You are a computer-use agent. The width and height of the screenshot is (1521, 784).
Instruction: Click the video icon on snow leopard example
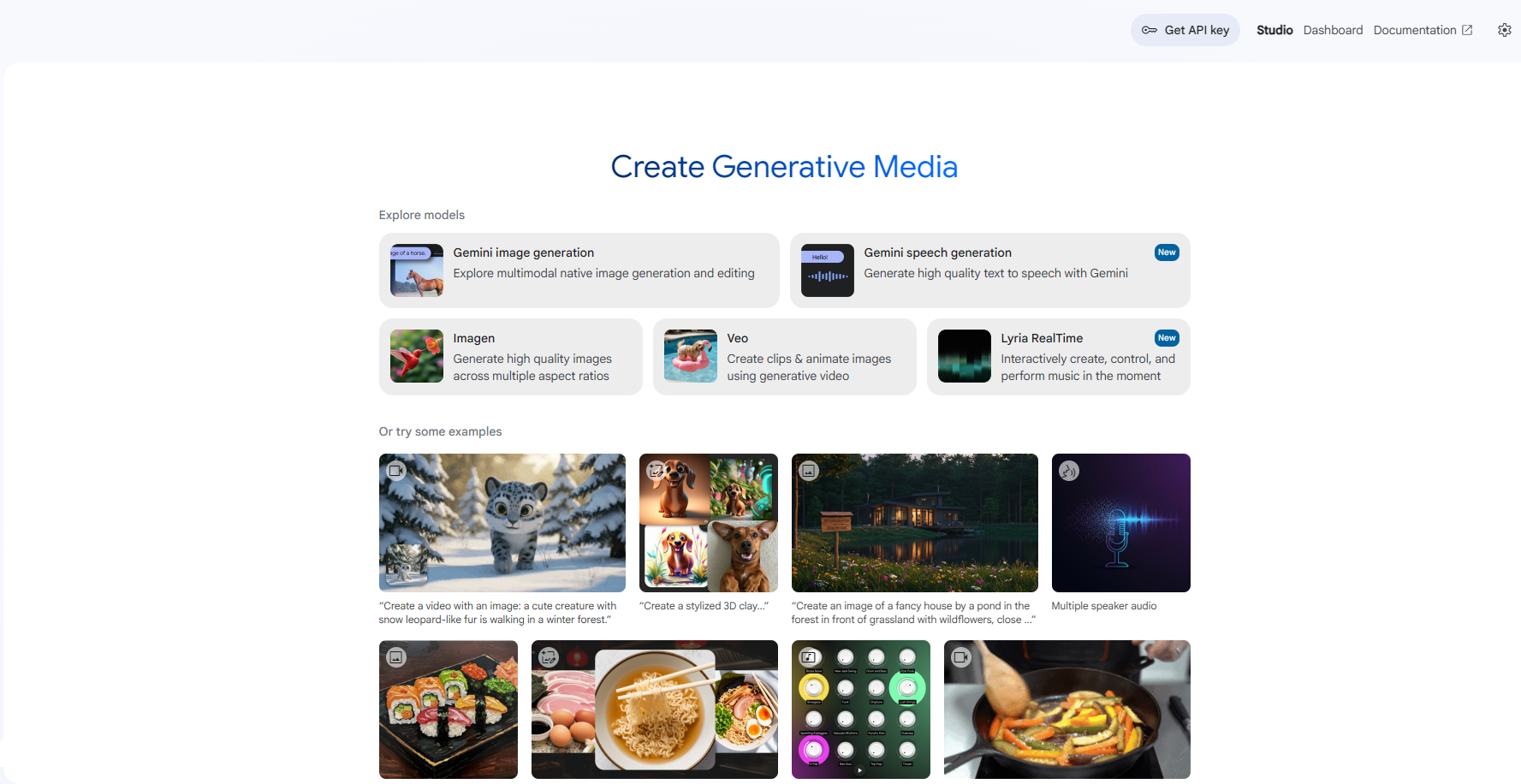click(395, 471)
